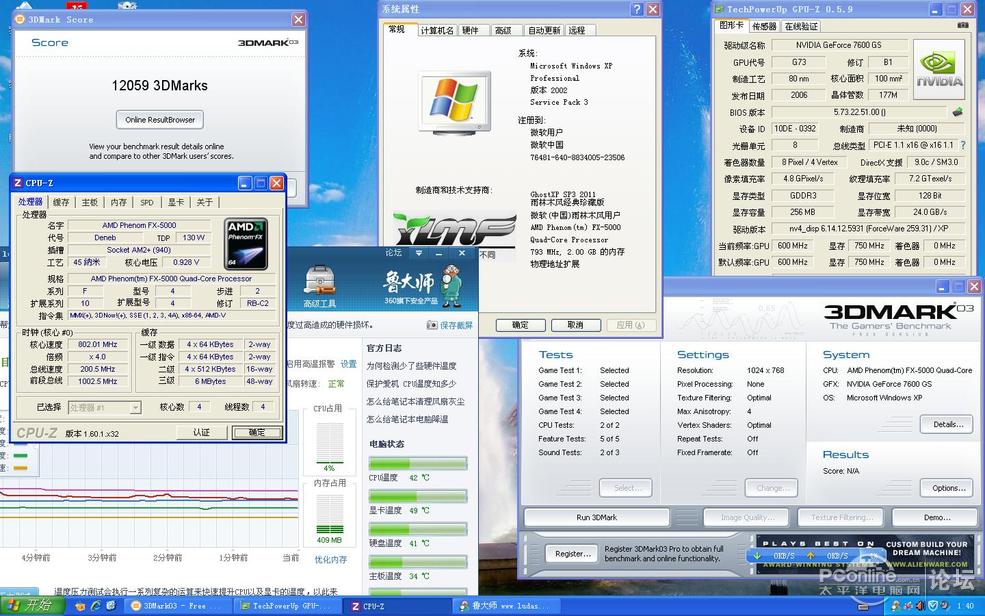Viewport: 985px width, 616px height.
Task: Click the speaker volume icon in the system tray
Action: [x=920, y=606]
